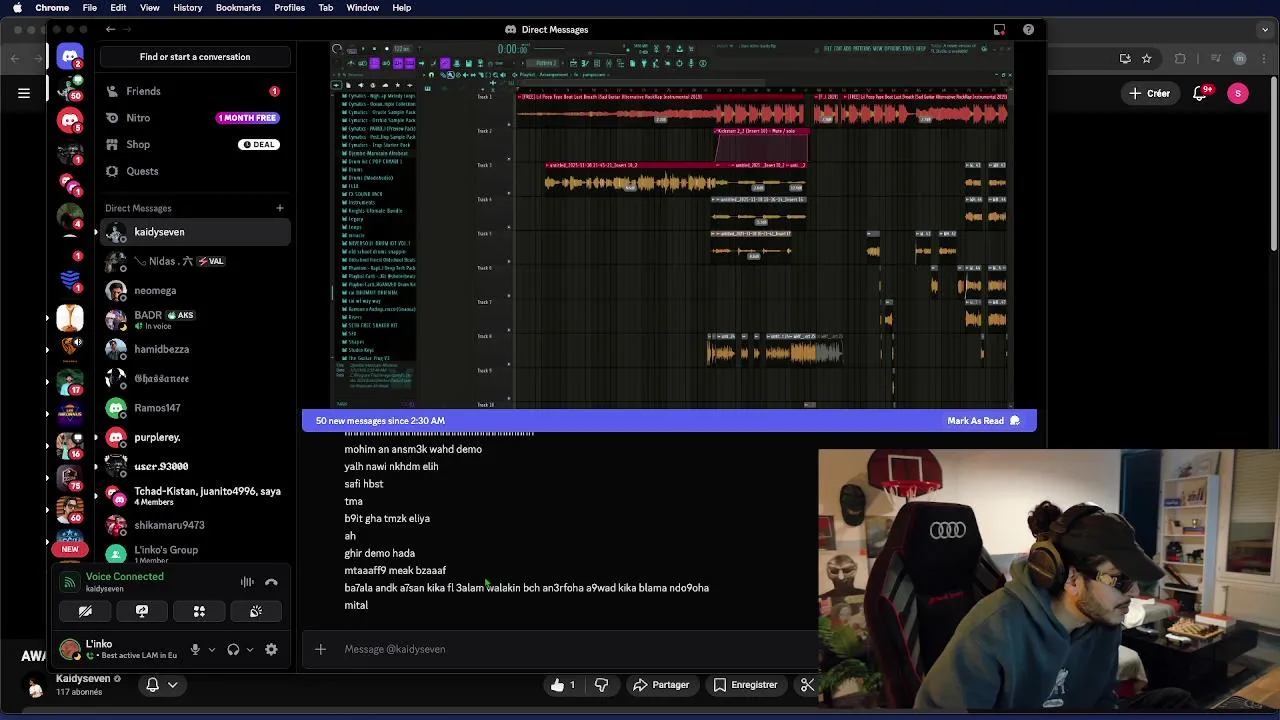Open Chrome Bookmarks menu
1280x720 pixels.
tap(238, 8)
